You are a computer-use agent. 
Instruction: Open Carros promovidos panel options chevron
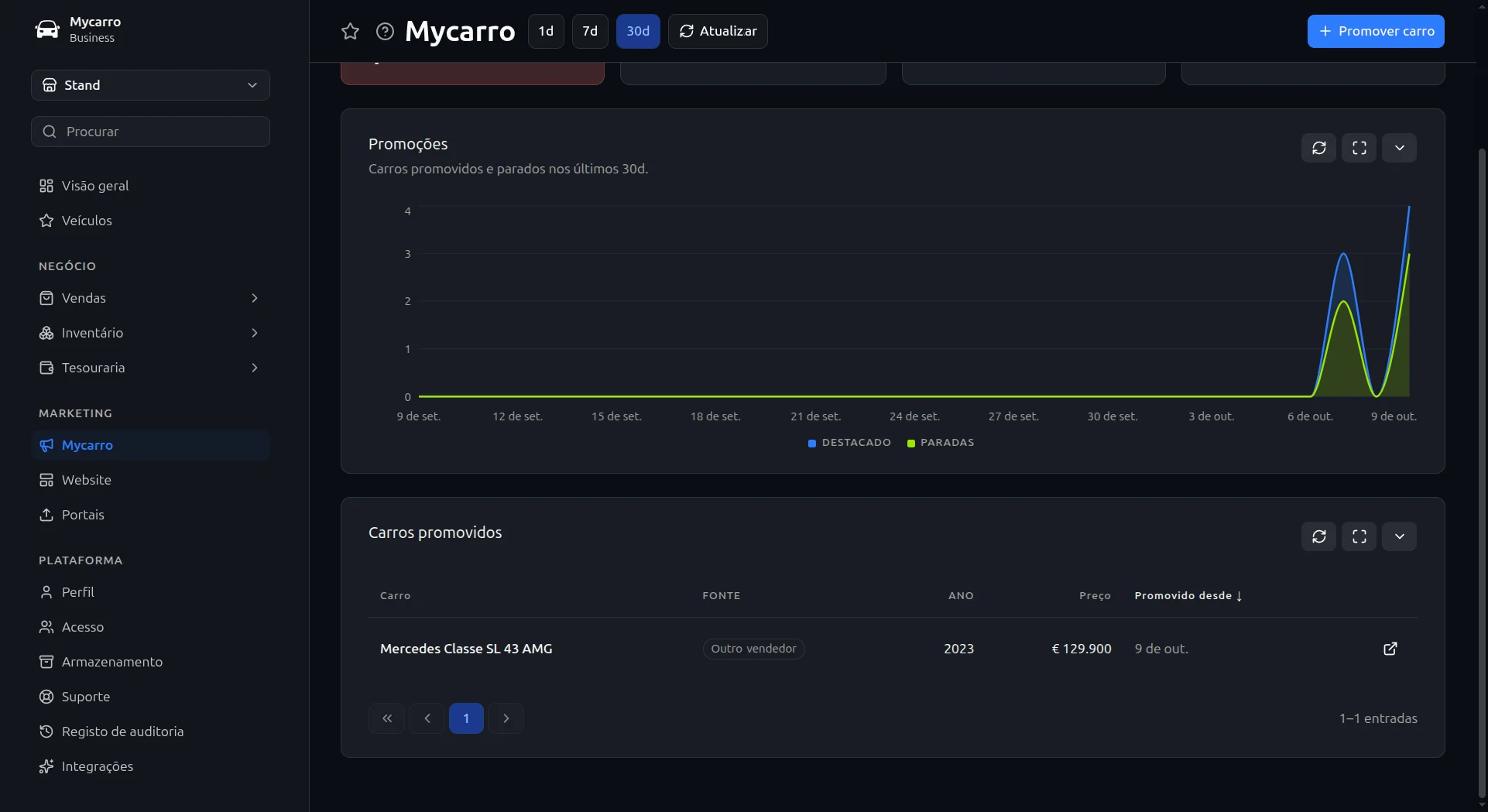1399,536
